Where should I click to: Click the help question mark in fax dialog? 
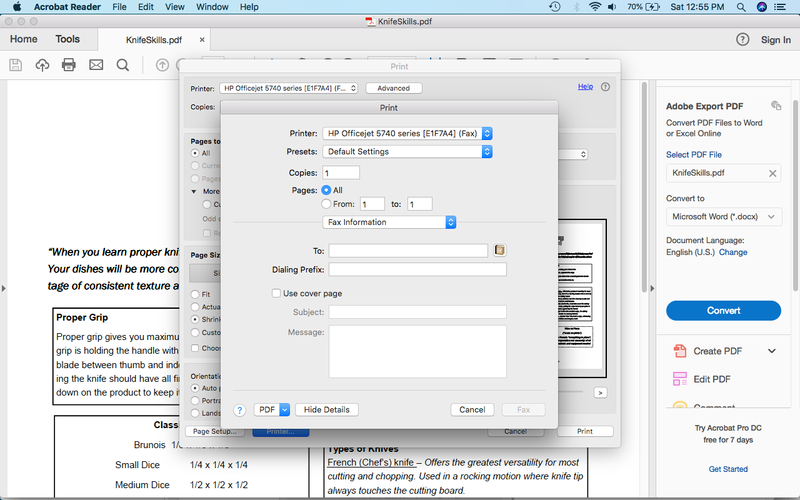tap(239, 410)
